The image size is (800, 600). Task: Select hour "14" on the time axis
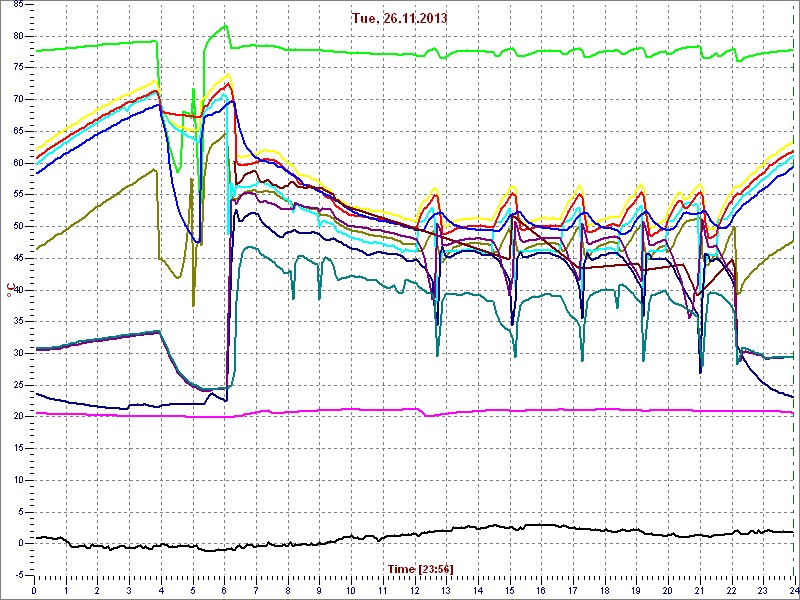pos(478,590)
